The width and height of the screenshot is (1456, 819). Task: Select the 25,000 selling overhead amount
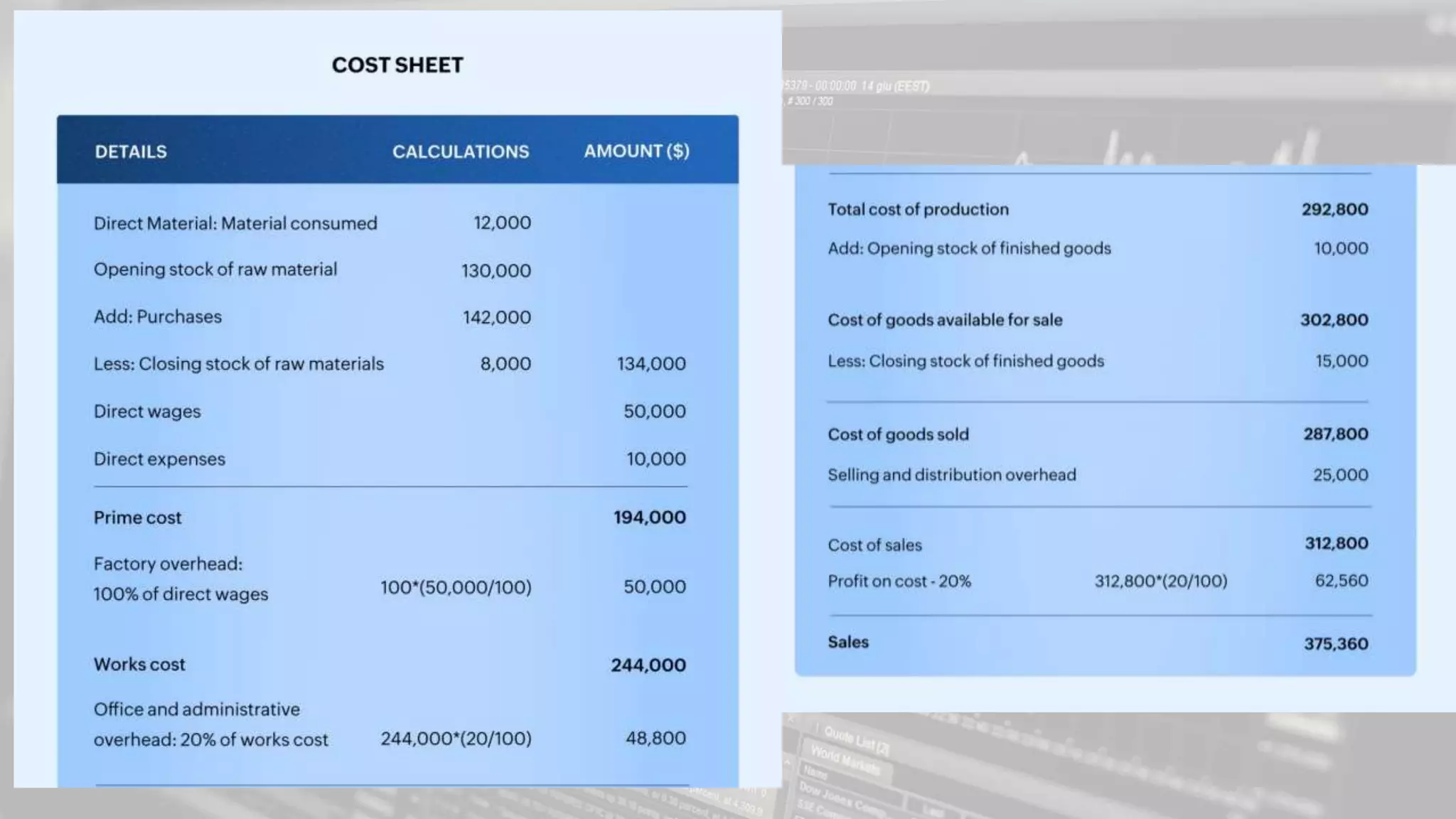[1340, 474]
